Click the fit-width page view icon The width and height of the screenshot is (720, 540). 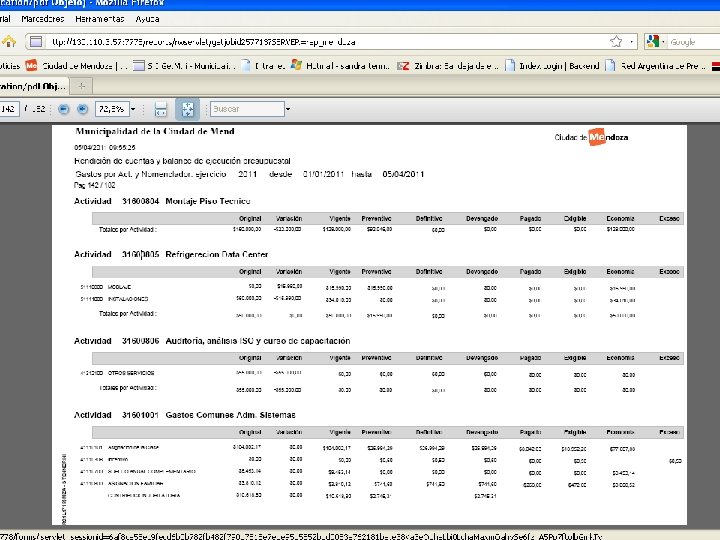[x=160, y=109]
